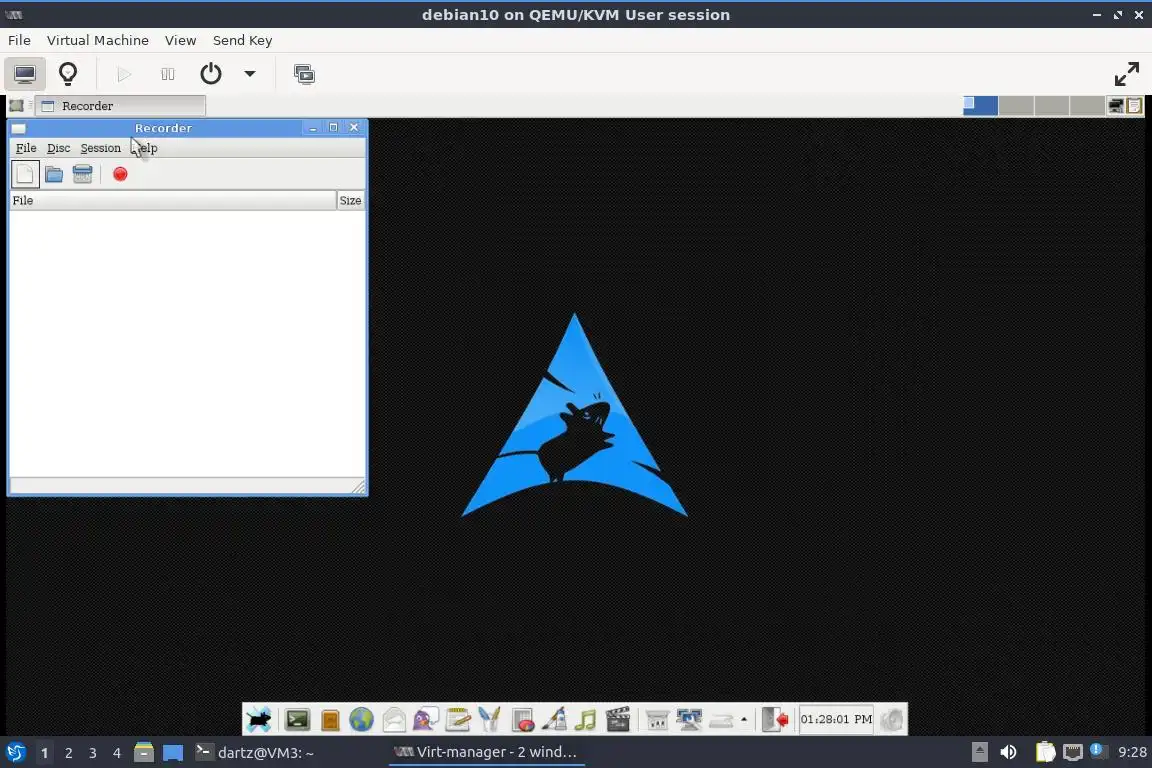Viewport: 1152px width, 768px height.
Task: Click the Run virtual machine play button
Action: click(x=124, y=74)
